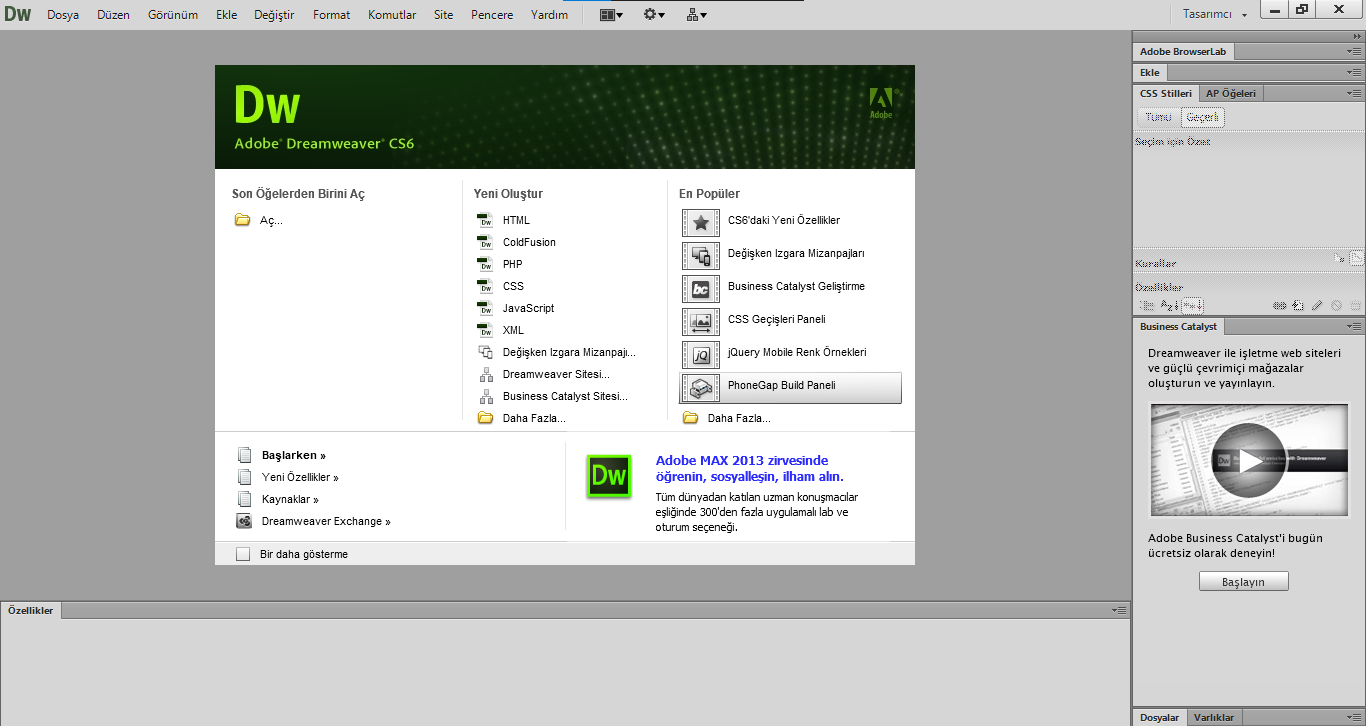Open the Kaynaklar » link
1366x726 pixels.
(x=290, y=499)
